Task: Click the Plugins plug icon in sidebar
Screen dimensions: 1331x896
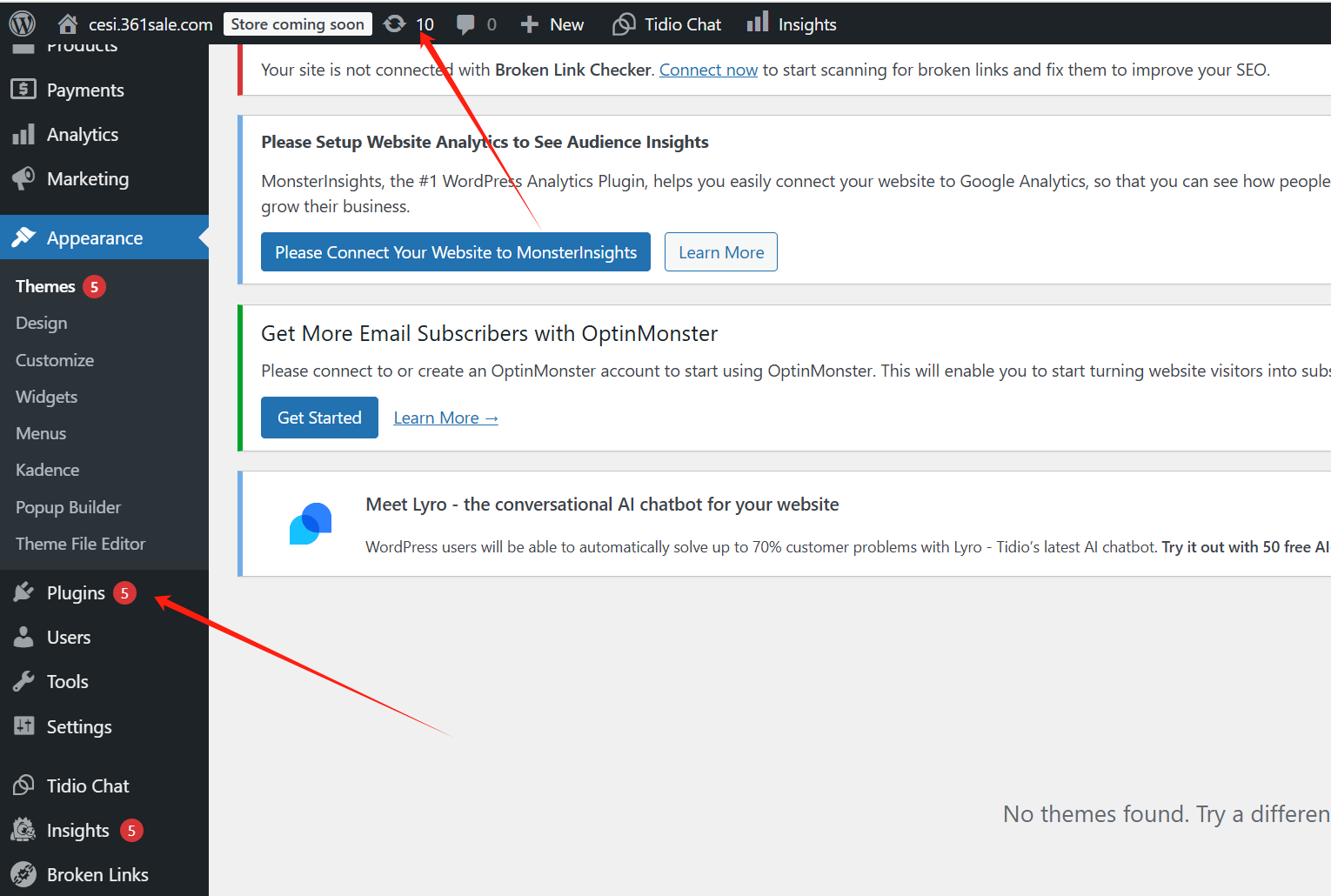Action: [x=23, y=592]
